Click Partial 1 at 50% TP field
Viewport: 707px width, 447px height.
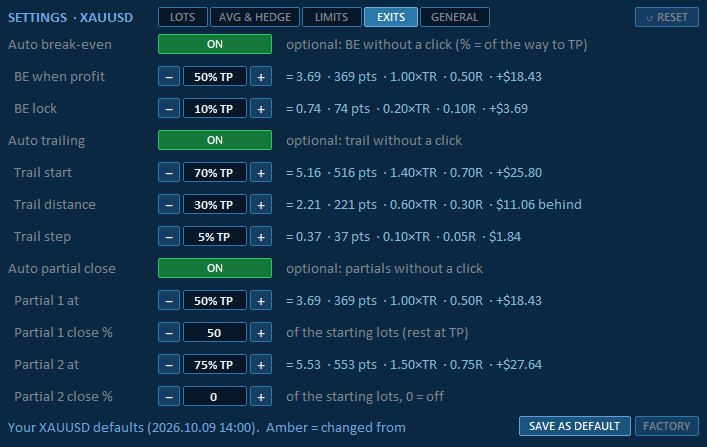point(215,300)
